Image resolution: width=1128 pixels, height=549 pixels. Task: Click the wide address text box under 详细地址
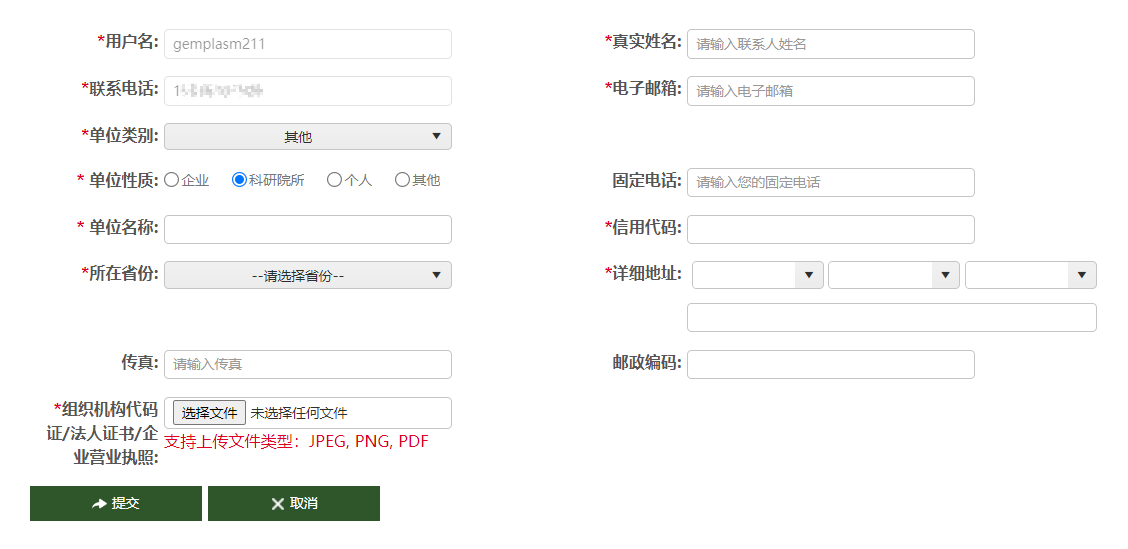pos(891,318)
